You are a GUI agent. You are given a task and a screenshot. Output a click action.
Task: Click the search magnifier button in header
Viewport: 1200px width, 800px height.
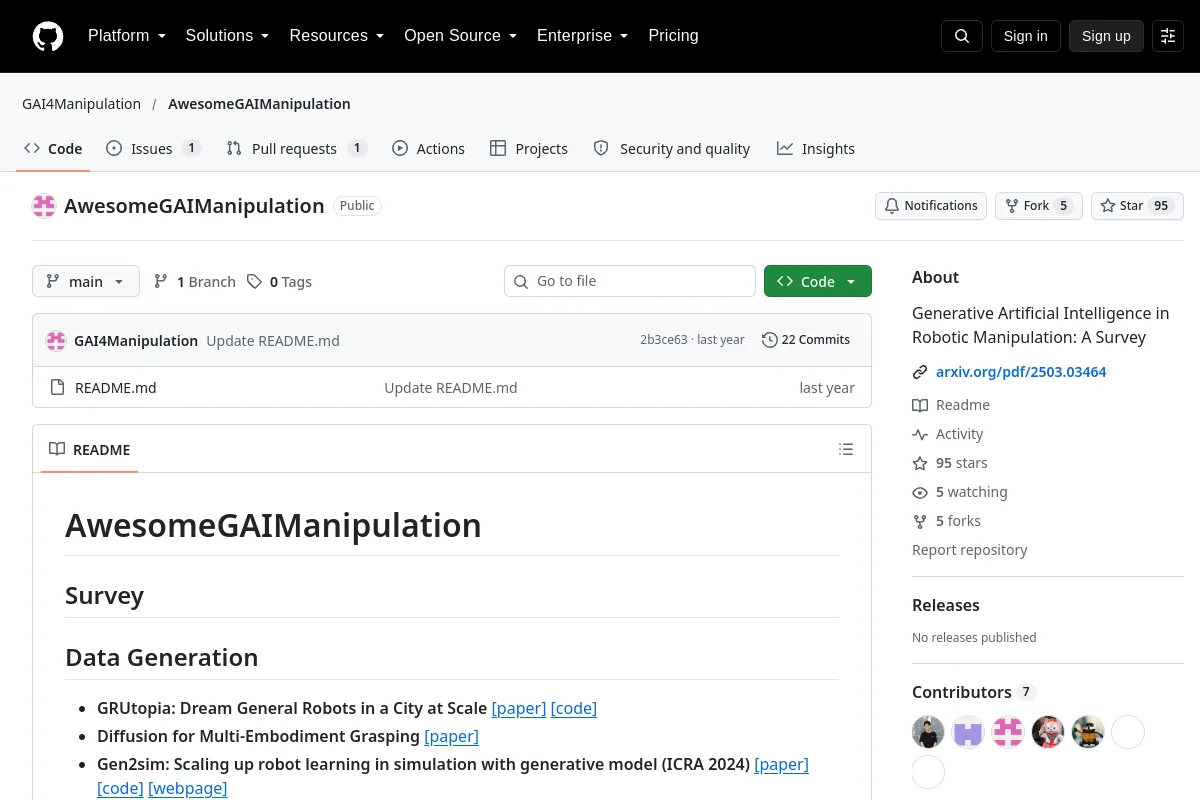[962, 36]
